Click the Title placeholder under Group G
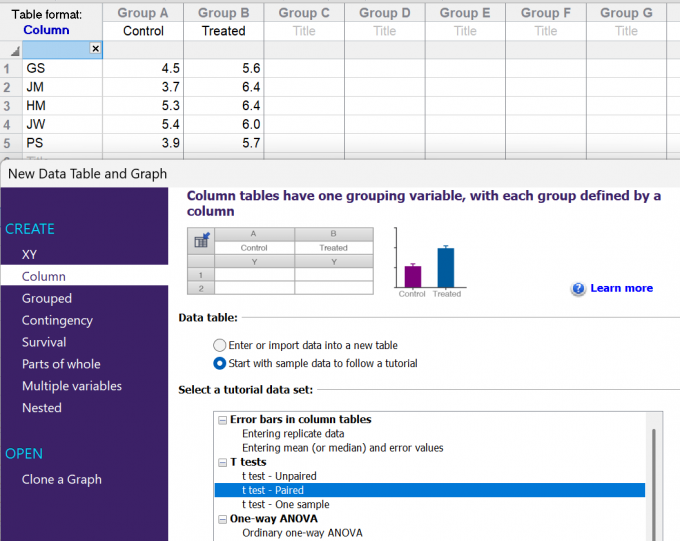This screenshot has width=680, height=541. tap(626, 31)
